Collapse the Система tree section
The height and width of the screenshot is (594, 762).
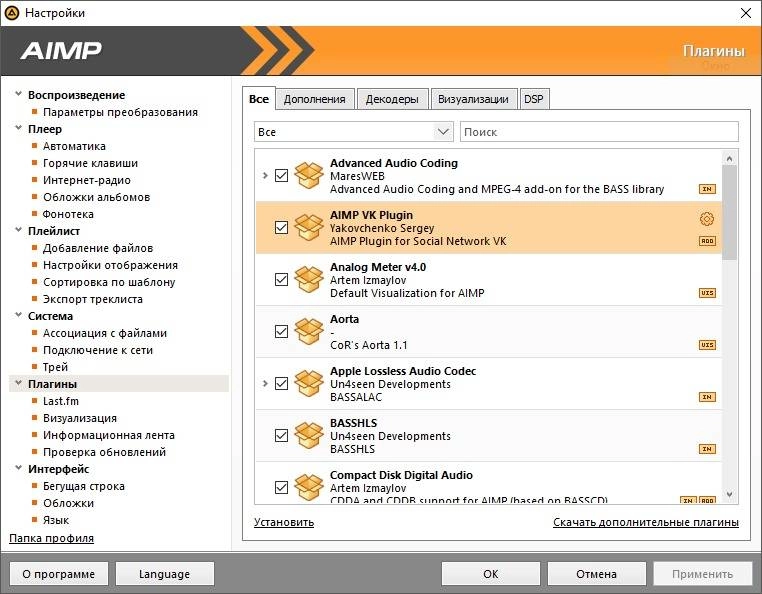18,315
